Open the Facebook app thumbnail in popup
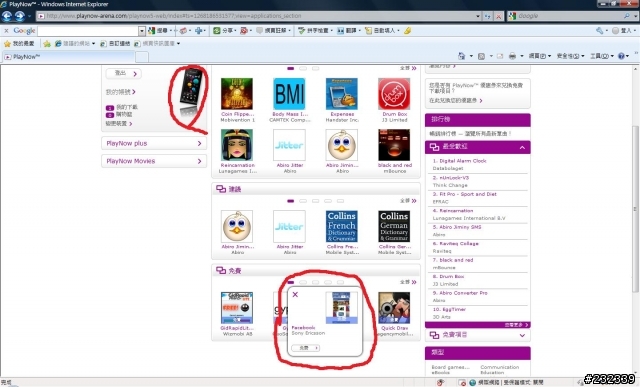The height and width of the screenshot is (387, 640). pyautogui.click(x=342, y=308)
